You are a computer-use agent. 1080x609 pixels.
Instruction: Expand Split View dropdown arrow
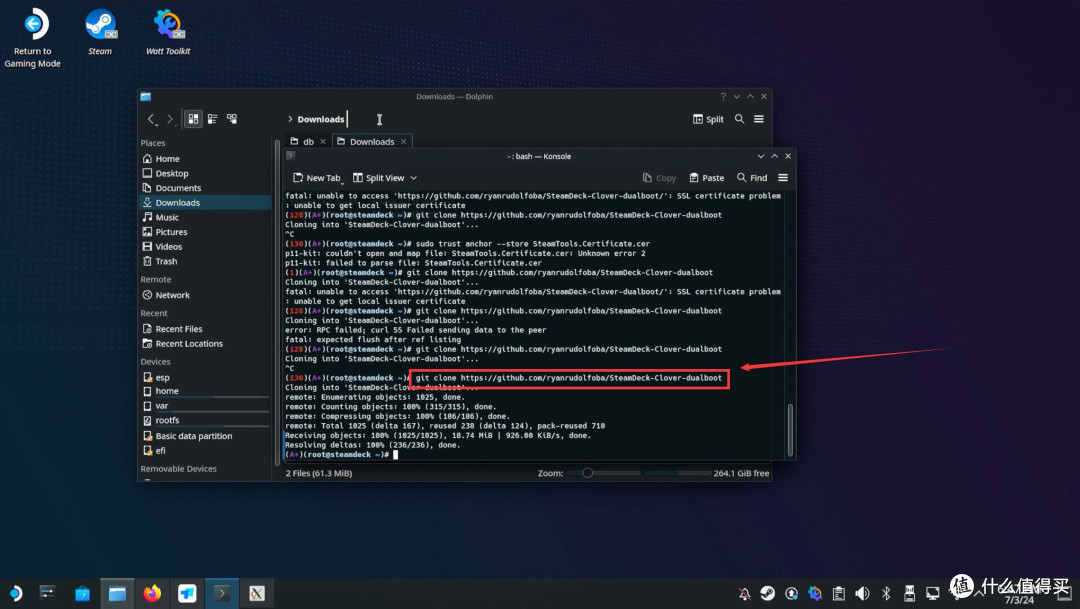coord(413,178)
